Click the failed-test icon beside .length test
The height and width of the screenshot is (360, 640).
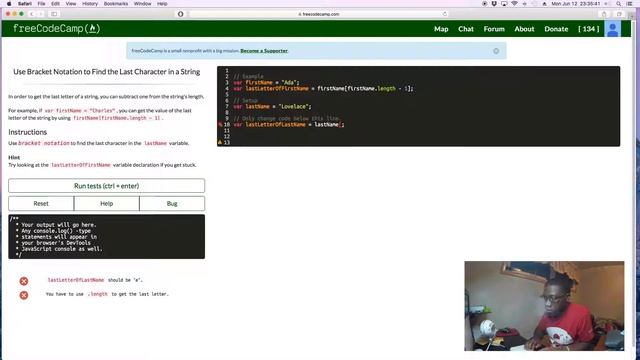tap(24, 295)
